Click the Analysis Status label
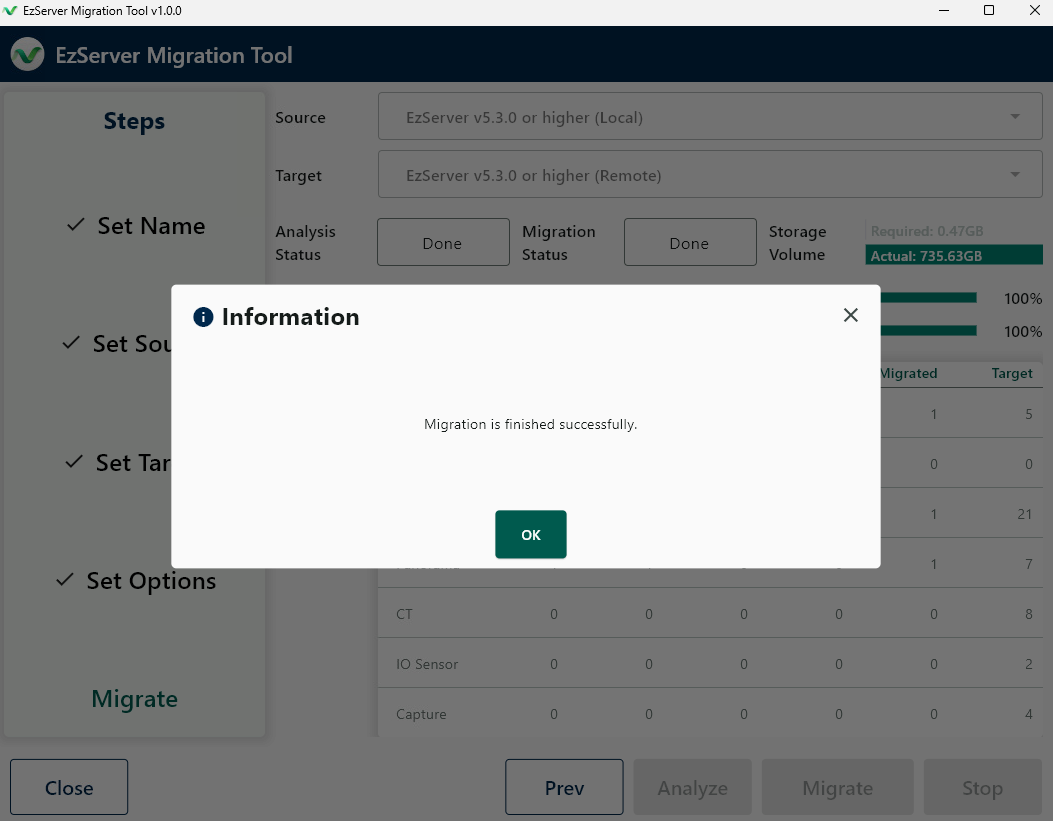Screen dimensions: 1053x821 coord(306,243)
